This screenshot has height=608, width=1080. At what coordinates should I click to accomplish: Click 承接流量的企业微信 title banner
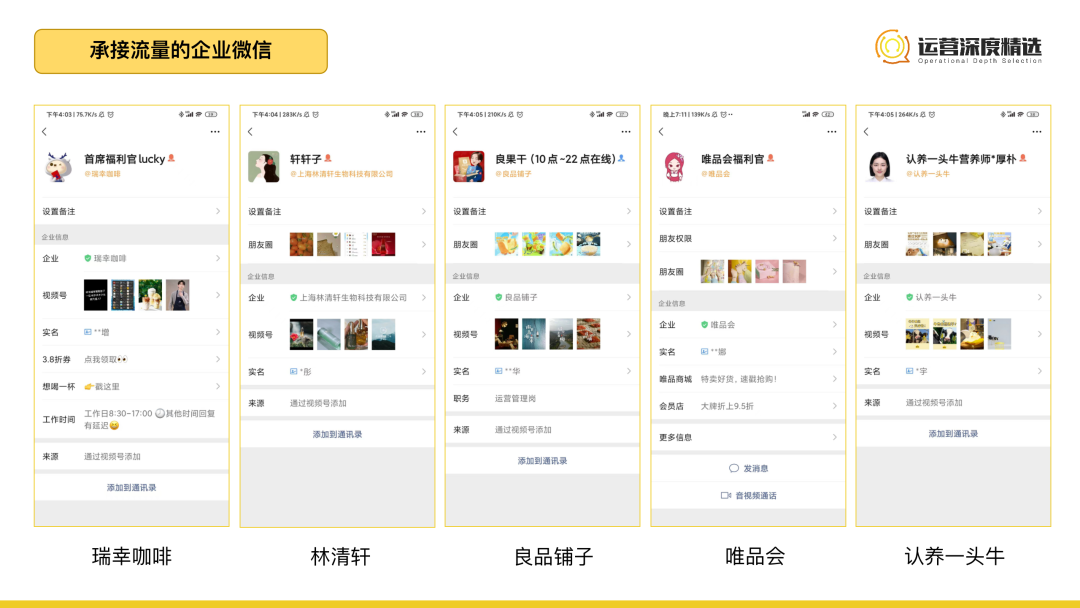point(180,51)
